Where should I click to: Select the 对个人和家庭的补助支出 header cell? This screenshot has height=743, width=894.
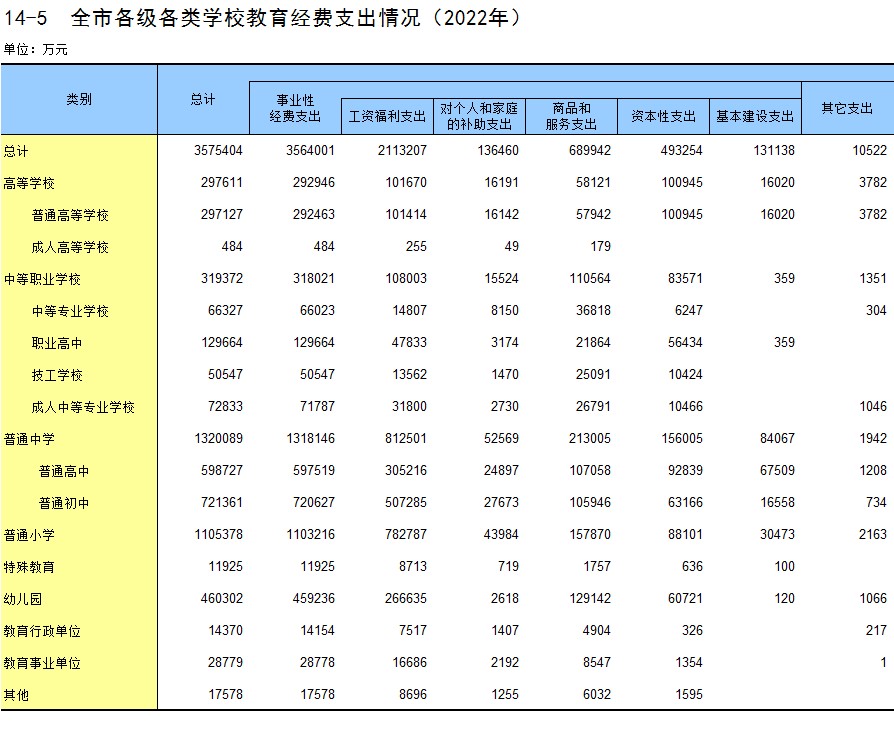coord(479,116)
